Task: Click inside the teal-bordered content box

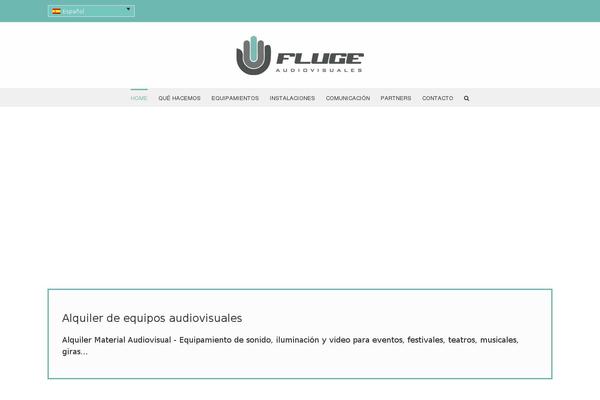Action: tap(300, 367)
